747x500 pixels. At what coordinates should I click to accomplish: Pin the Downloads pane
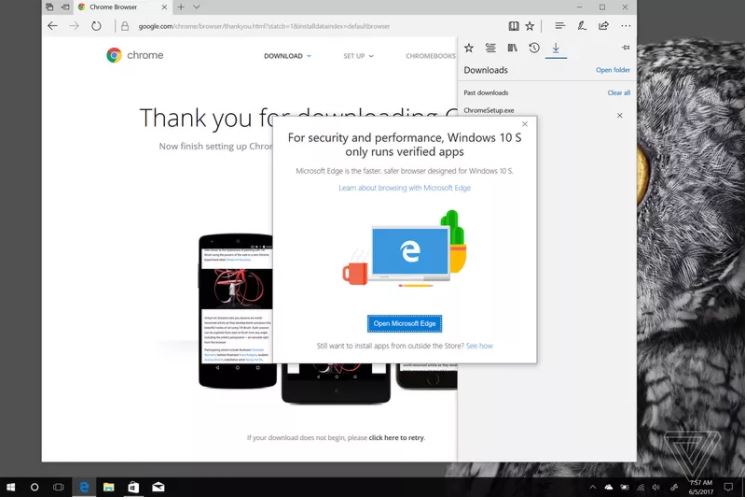coord(626,48)
